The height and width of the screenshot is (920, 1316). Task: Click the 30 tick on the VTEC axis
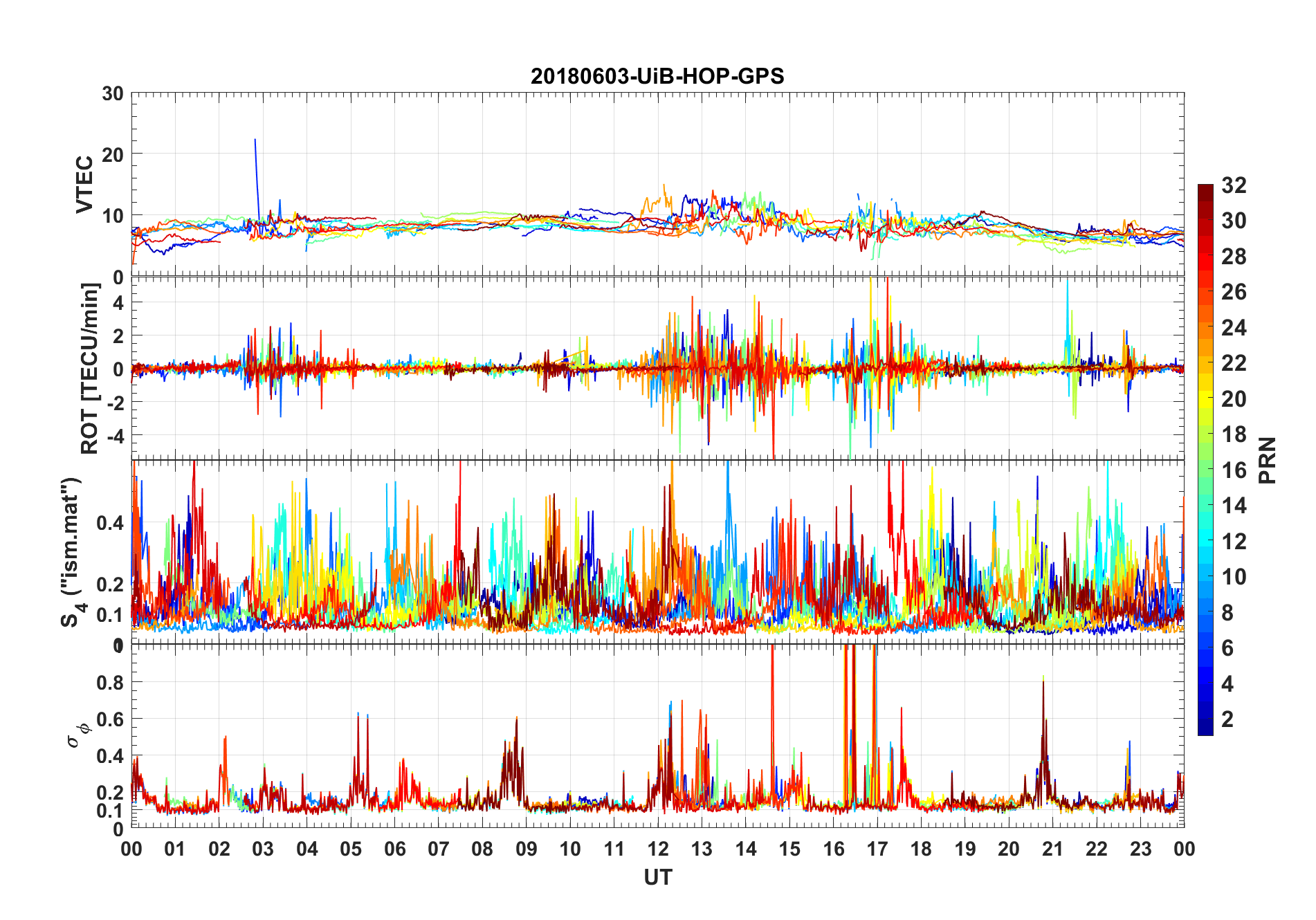[x=113, y=93]
